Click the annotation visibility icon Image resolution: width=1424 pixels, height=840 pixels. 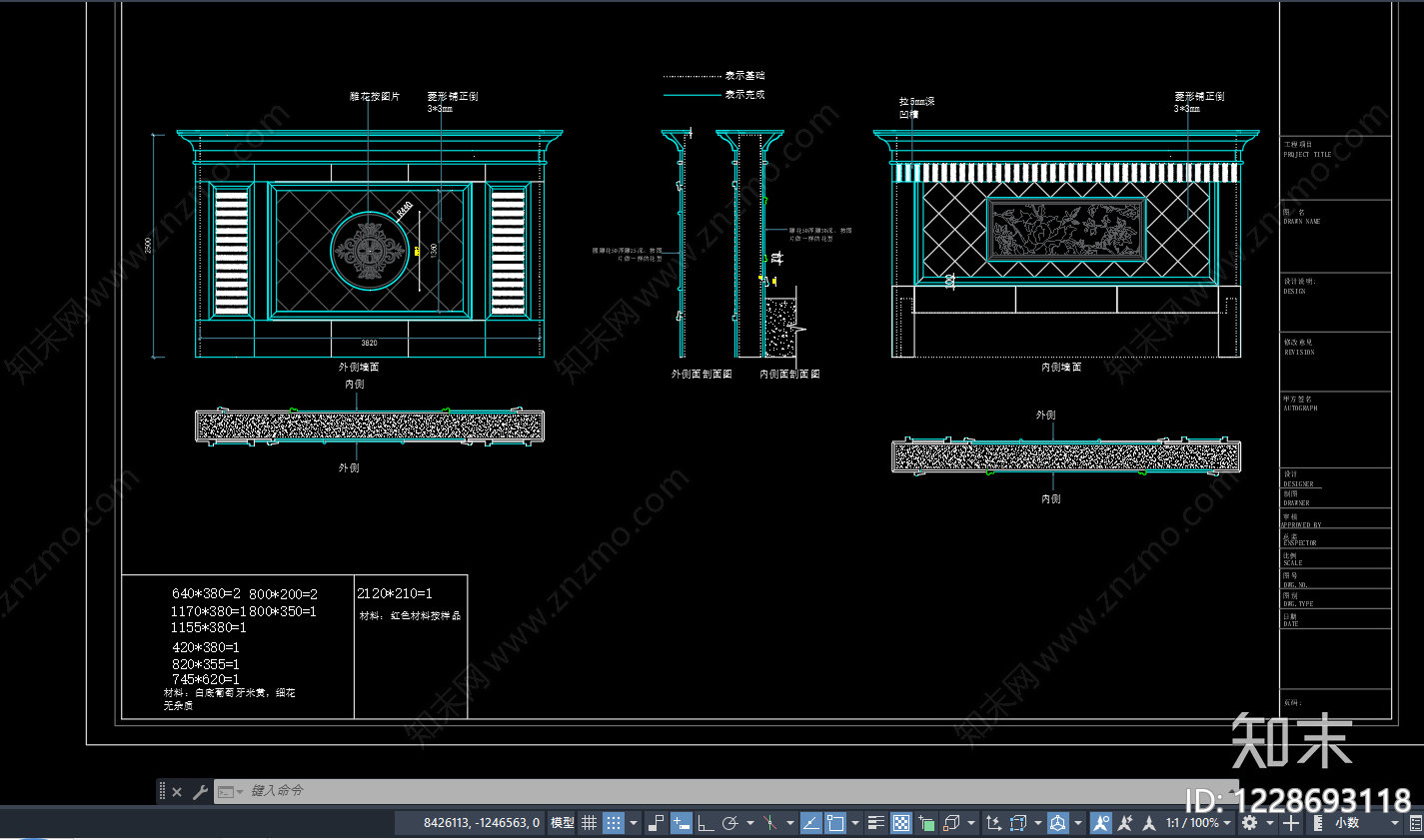click(x=1100, y=823)
